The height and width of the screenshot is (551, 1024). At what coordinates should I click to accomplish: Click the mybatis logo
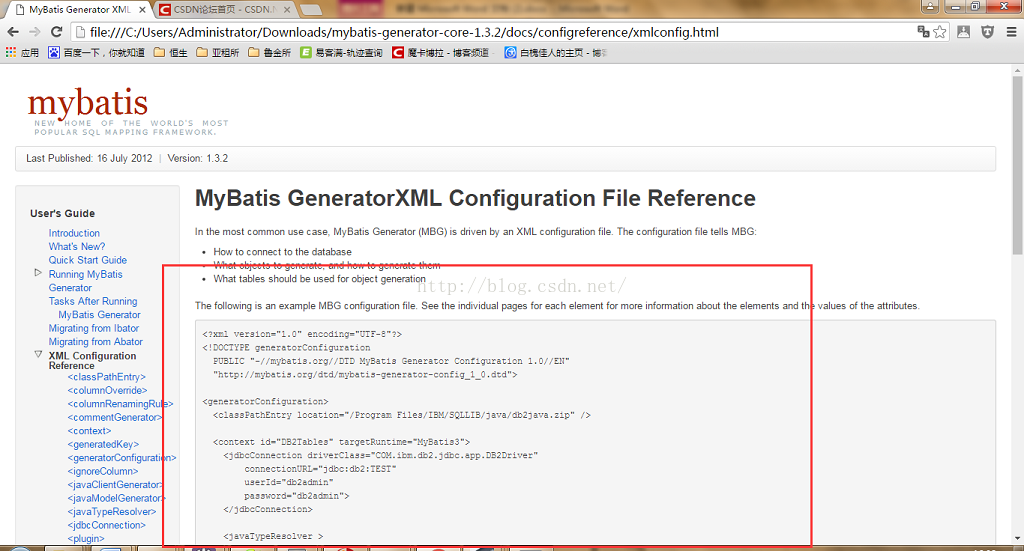(x=88, y=103)
